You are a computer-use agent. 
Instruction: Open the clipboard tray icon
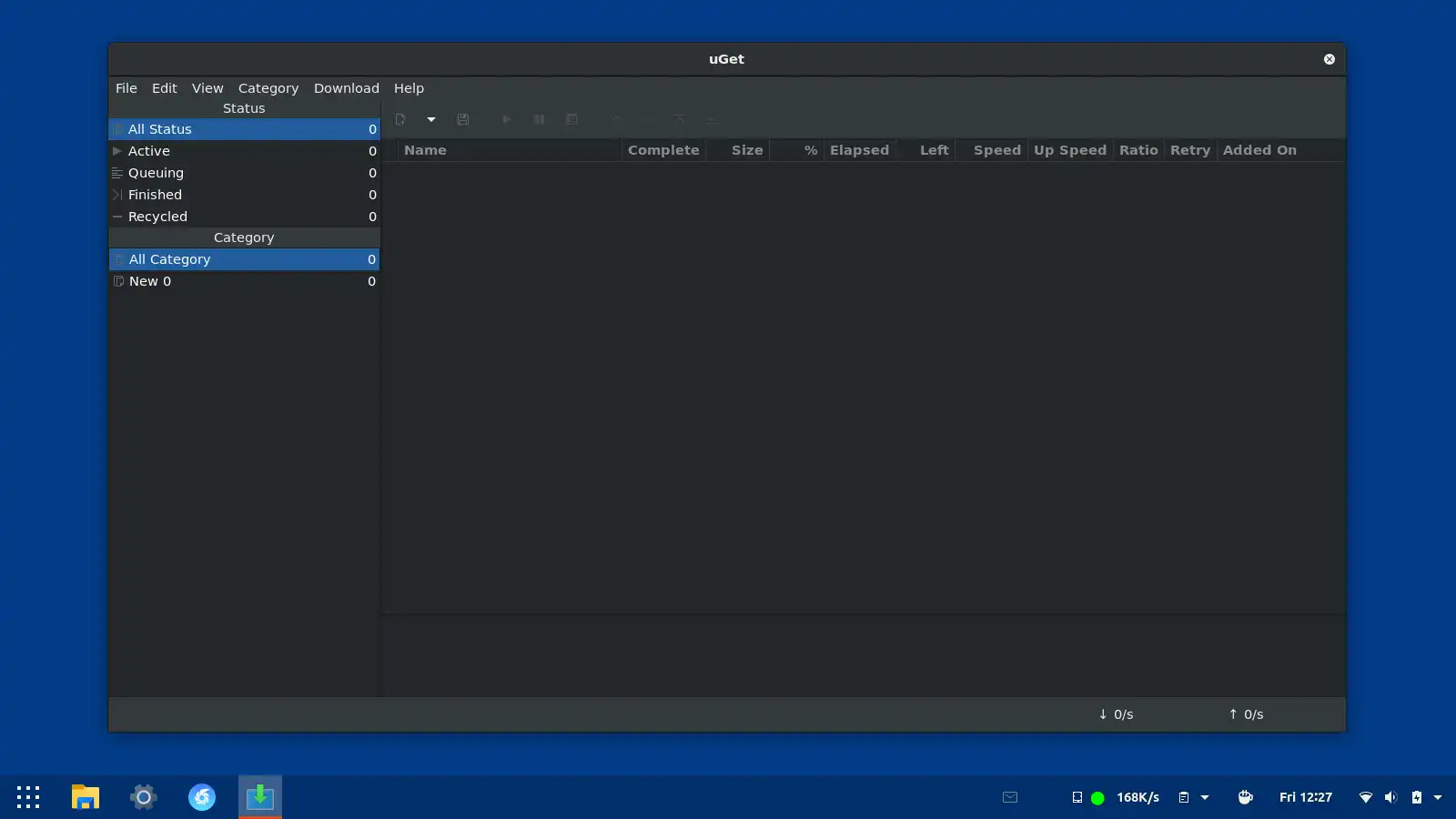coord(1184,797)
